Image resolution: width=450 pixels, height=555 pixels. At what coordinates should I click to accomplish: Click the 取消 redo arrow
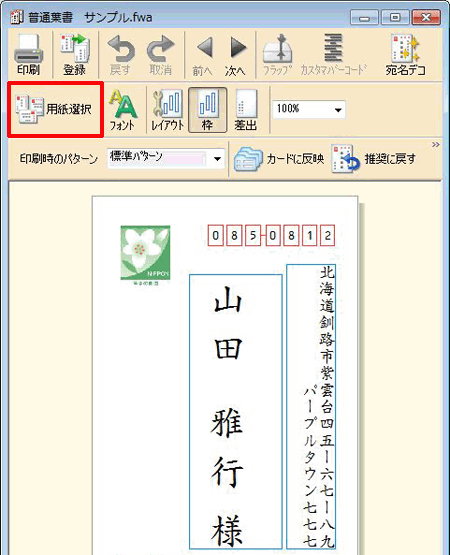160,55
